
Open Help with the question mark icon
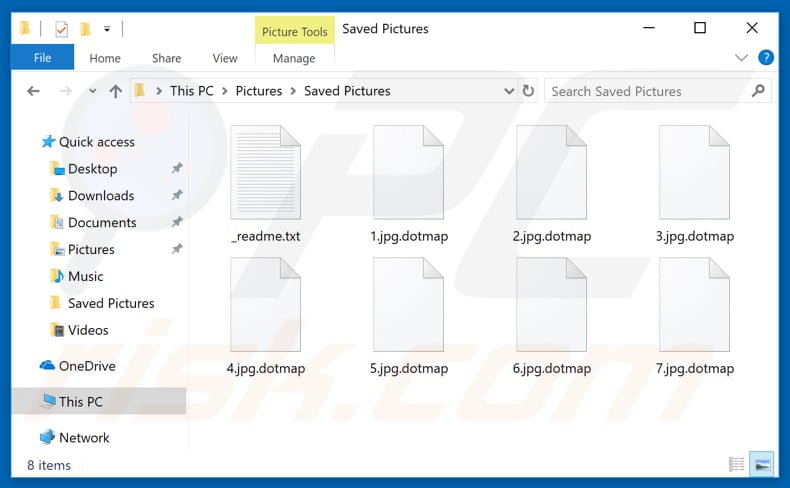pyautogui.click(x=766, y=57)
